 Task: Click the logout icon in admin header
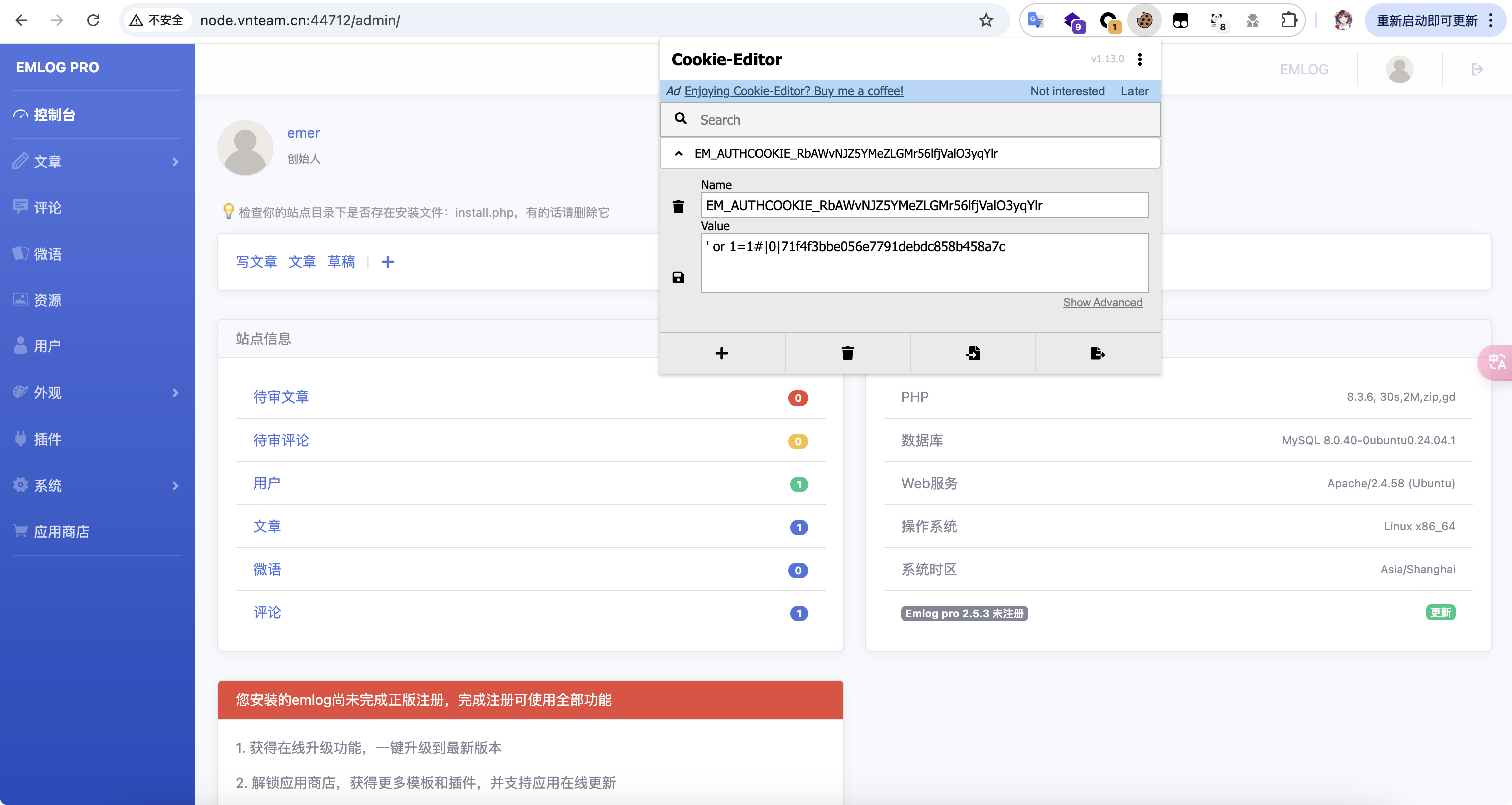click(1477, 69)
